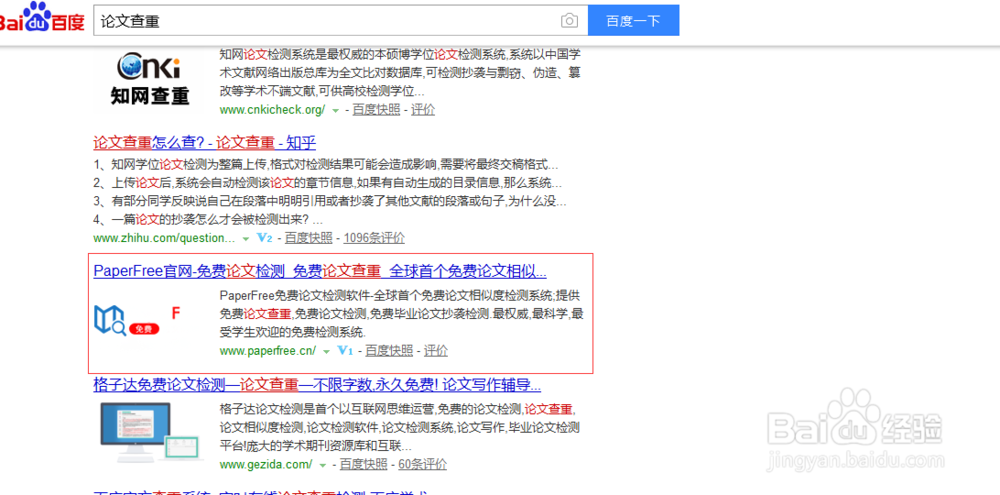Open PaperFree官网 result title
Screen dimensions: 1000x495
point(320,271)
